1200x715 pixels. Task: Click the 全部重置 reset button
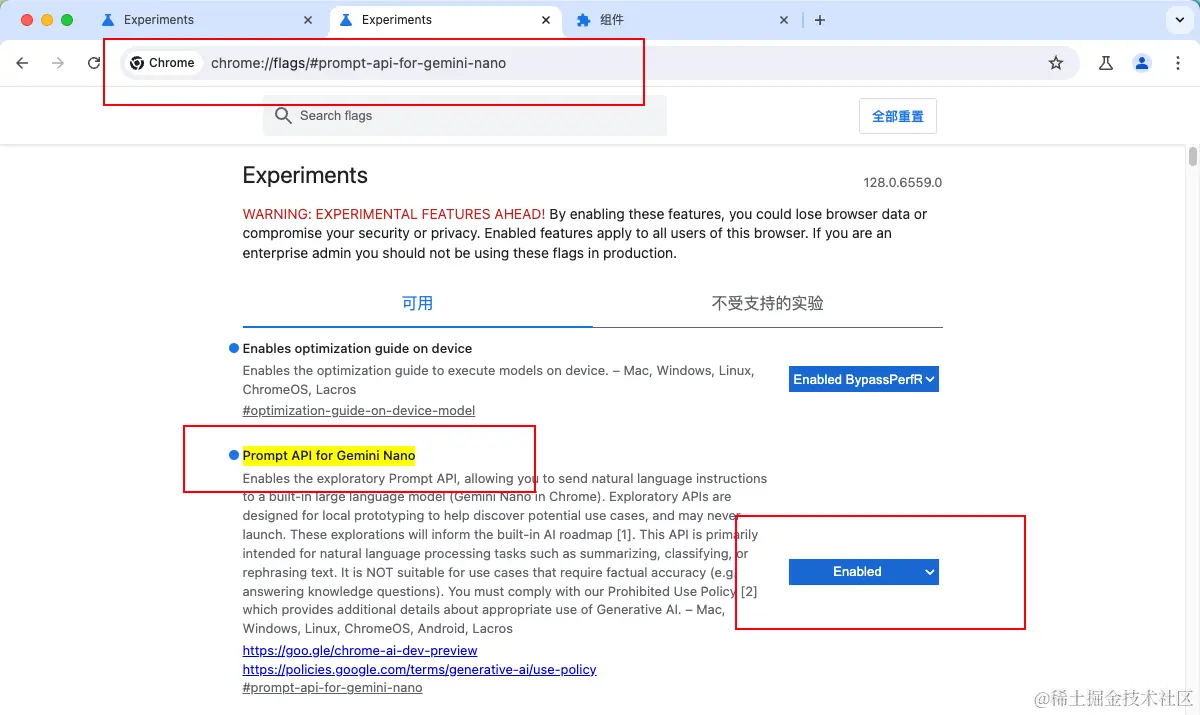click(x=898, y=116)
